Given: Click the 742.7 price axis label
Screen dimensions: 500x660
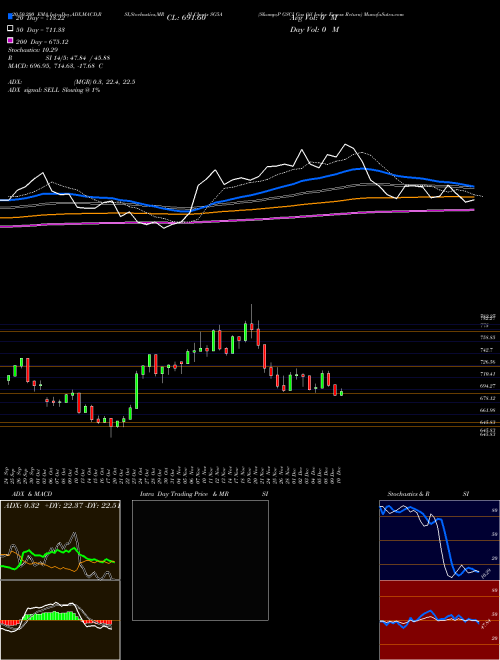Looking at the screenshot, I should click(x=487, y=350).
